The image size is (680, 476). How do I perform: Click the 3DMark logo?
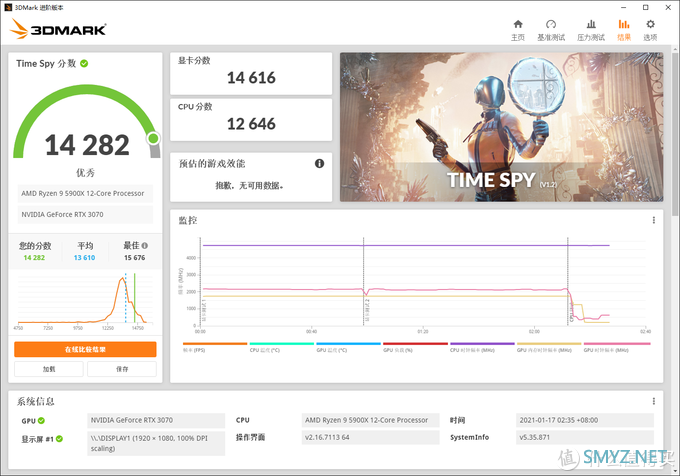coord(58,29)
